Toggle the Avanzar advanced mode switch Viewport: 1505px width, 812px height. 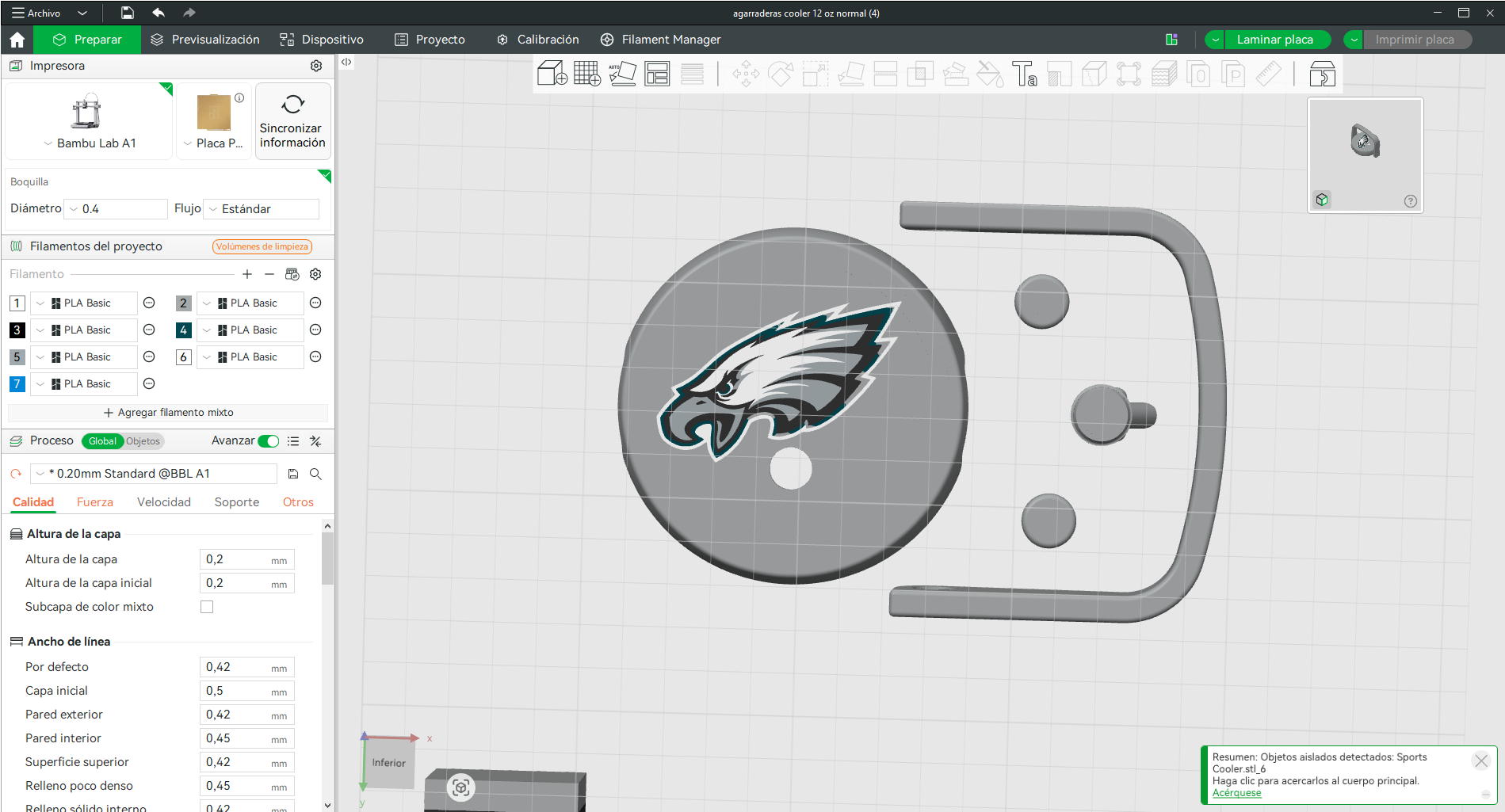(x=269, y=441)
